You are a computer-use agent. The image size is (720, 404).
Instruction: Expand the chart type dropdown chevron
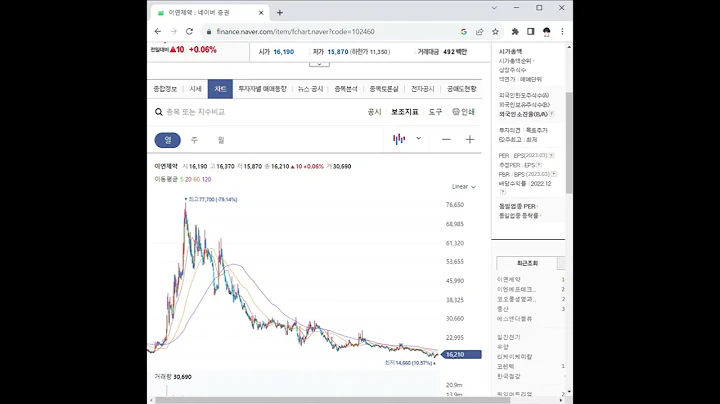click(418, 138)
